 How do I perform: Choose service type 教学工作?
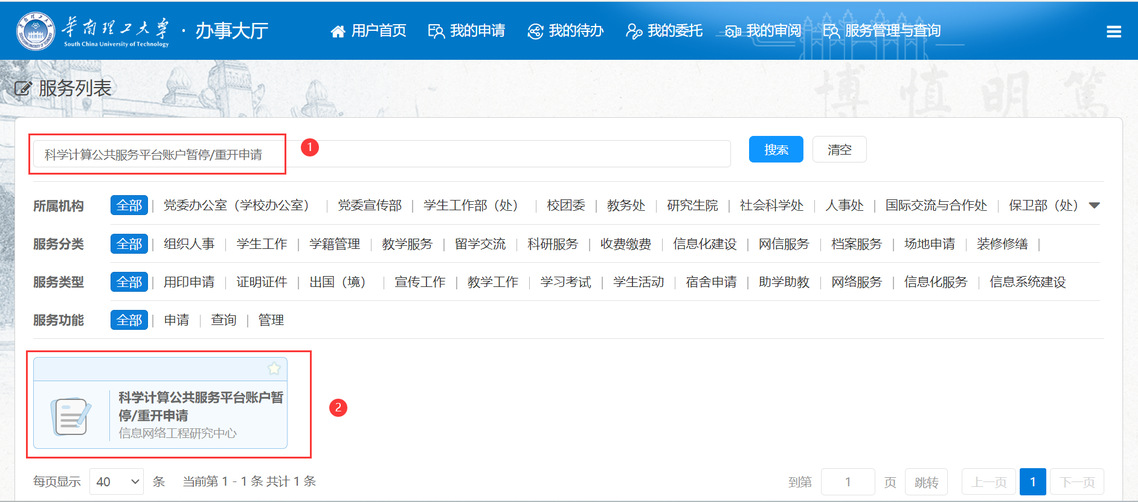tap(493, 281)
